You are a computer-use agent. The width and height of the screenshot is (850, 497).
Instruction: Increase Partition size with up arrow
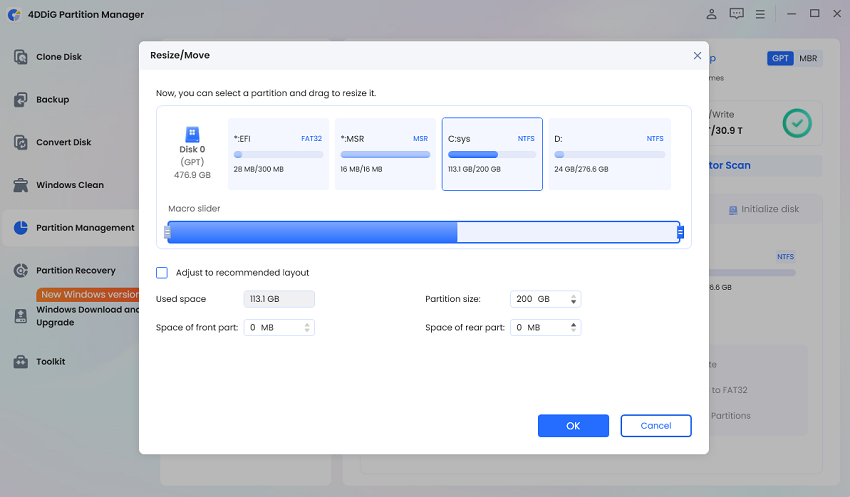pos(573,296)
